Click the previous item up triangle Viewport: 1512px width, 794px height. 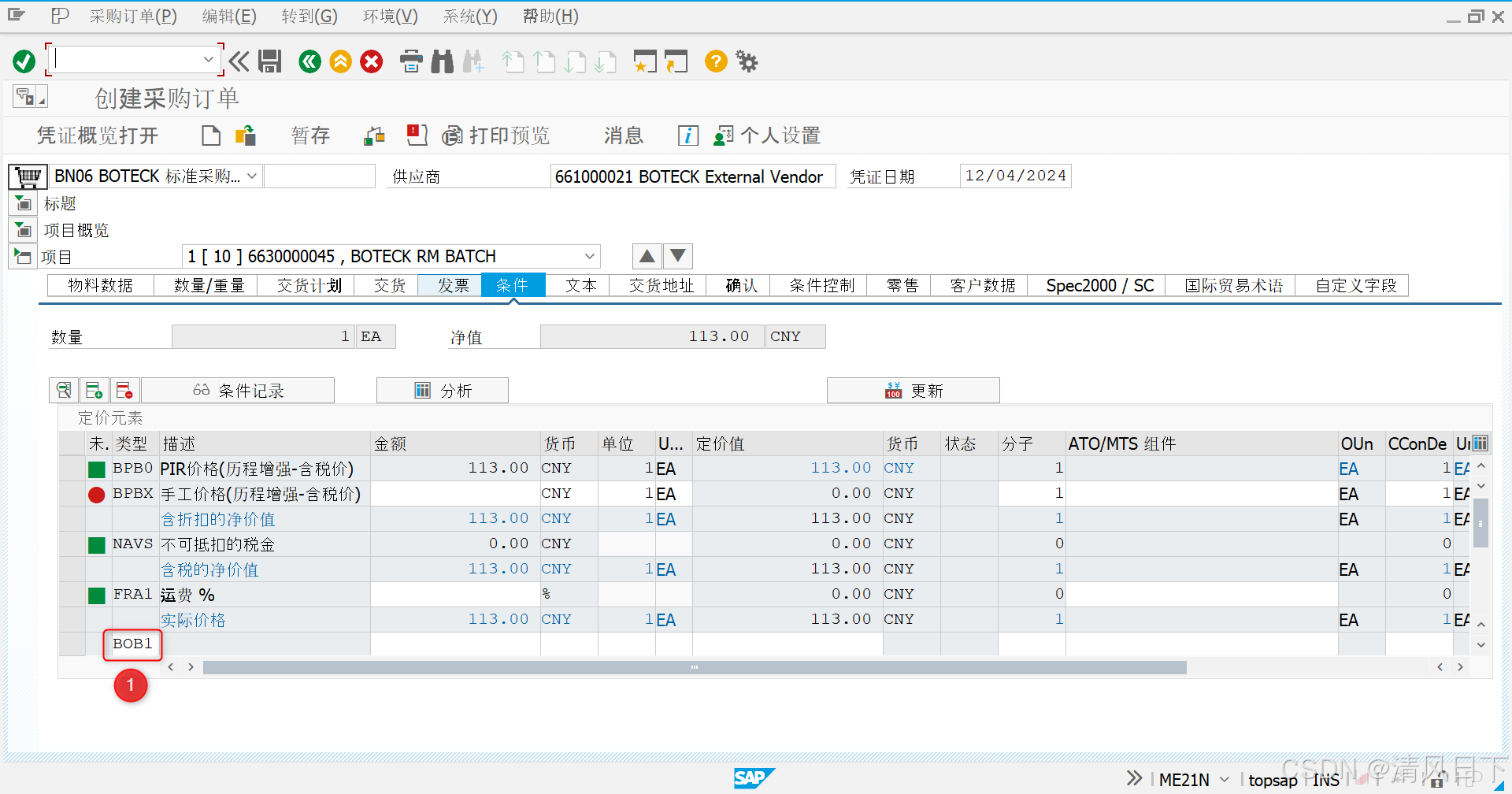(647, 256)
